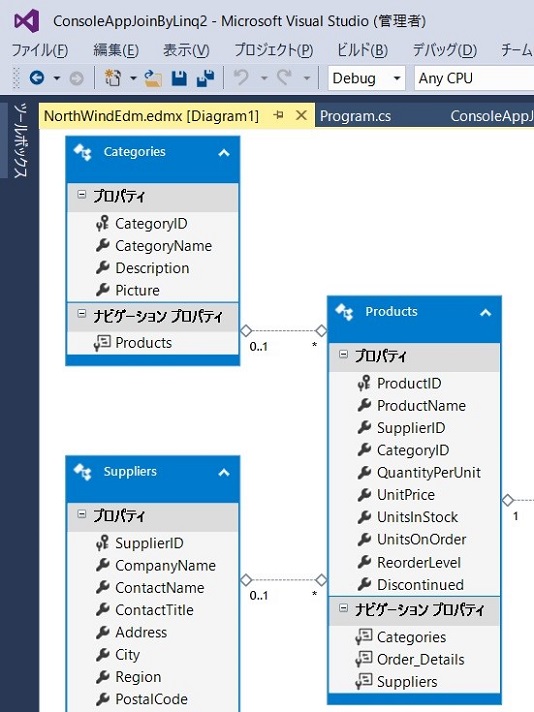Select the ContactName property in Suppliers

coord(159,588)
